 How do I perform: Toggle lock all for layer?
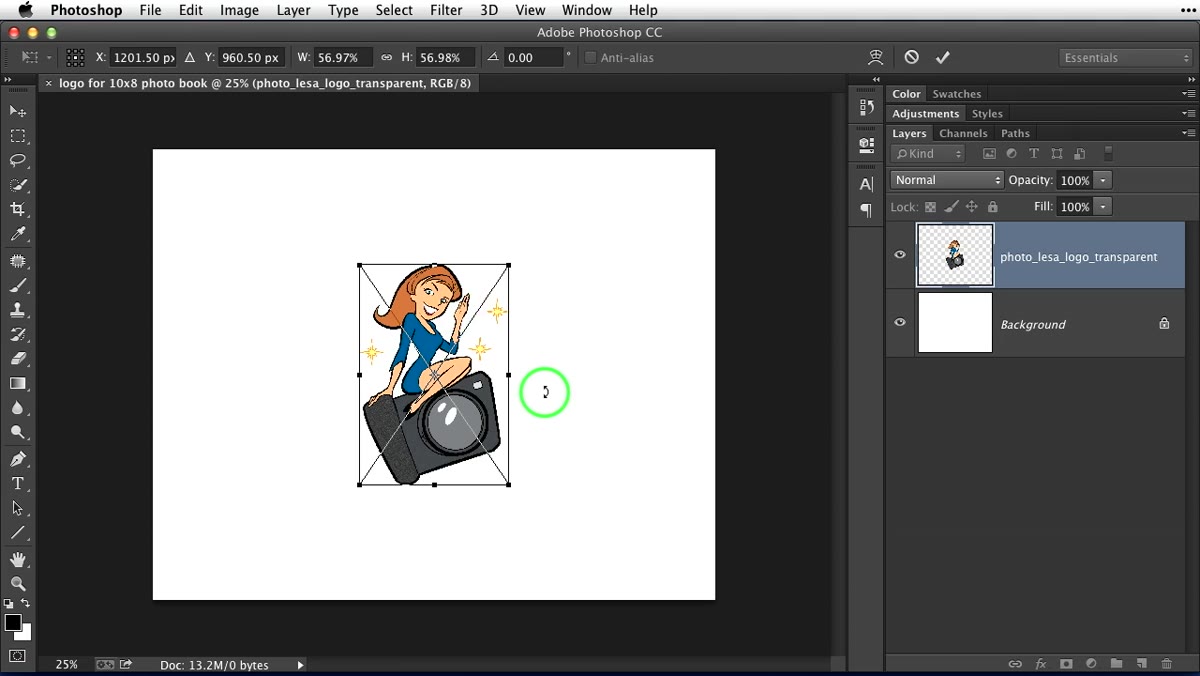click(992, 207)
